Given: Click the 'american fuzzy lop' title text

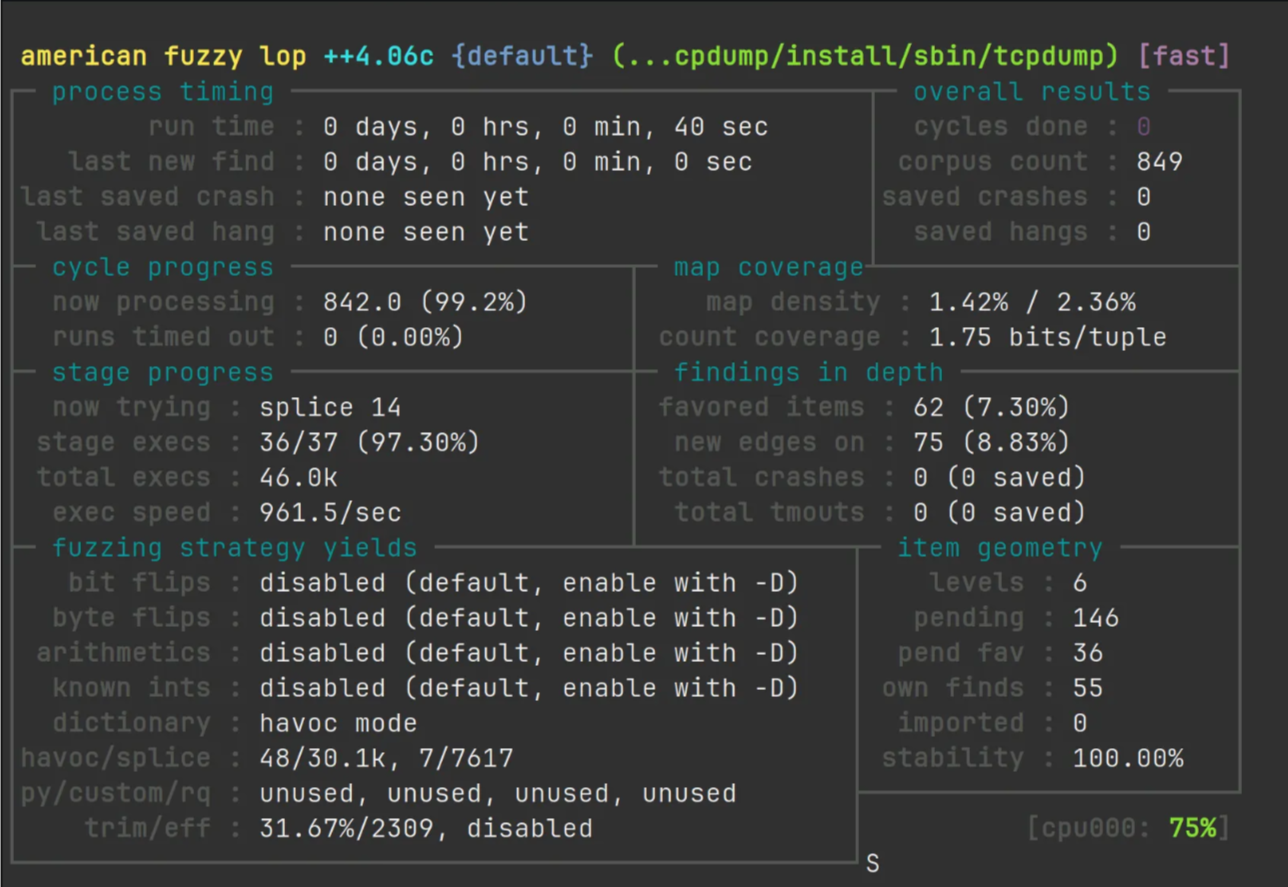Looking at the screenshot, I should 163,56.
